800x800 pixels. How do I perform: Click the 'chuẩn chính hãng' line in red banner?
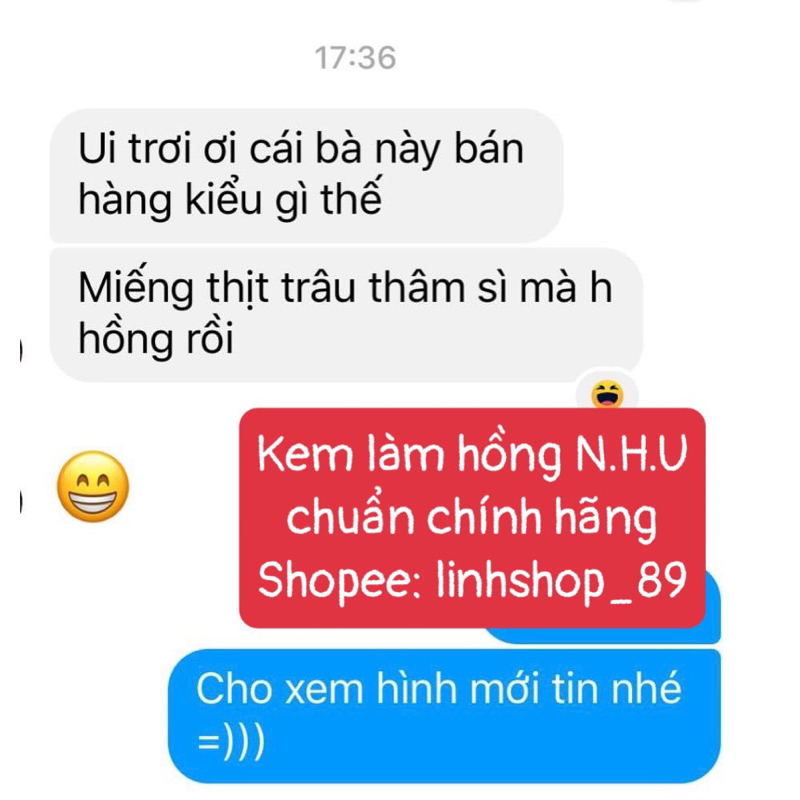pos(471,517)
